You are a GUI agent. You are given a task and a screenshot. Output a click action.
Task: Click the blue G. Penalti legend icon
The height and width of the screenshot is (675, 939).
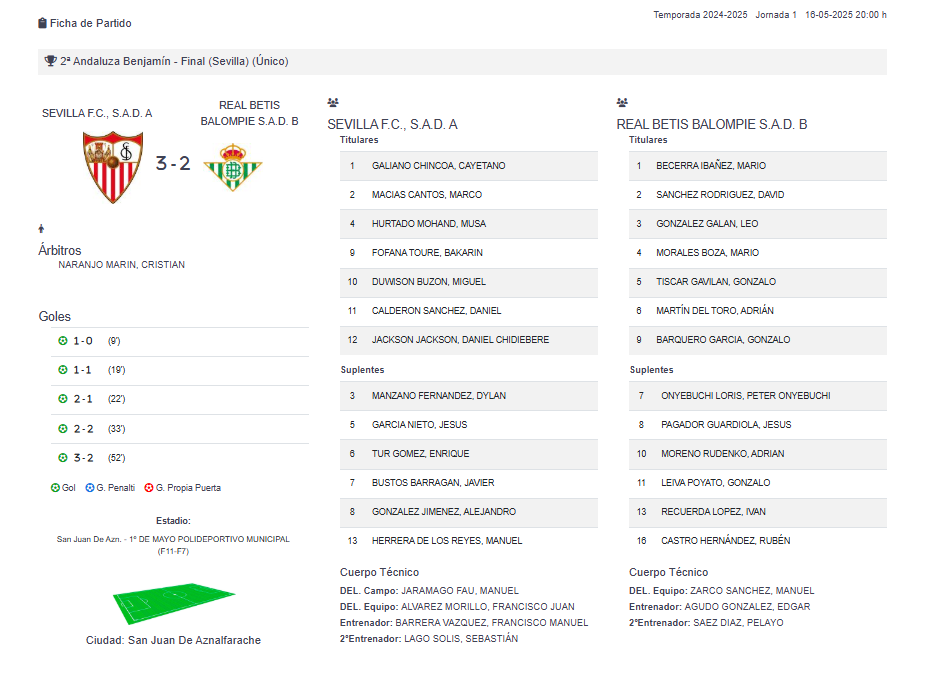[x=90, y=488]
